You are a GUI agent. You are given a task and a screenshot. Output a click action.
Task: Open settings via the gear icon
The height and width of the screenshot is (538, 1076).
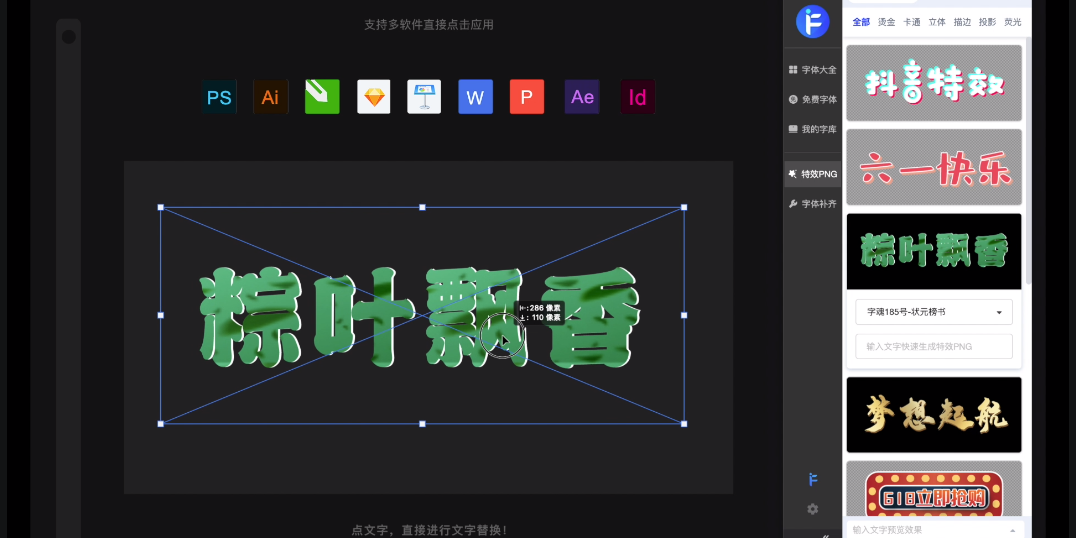[x=812, y=509]
